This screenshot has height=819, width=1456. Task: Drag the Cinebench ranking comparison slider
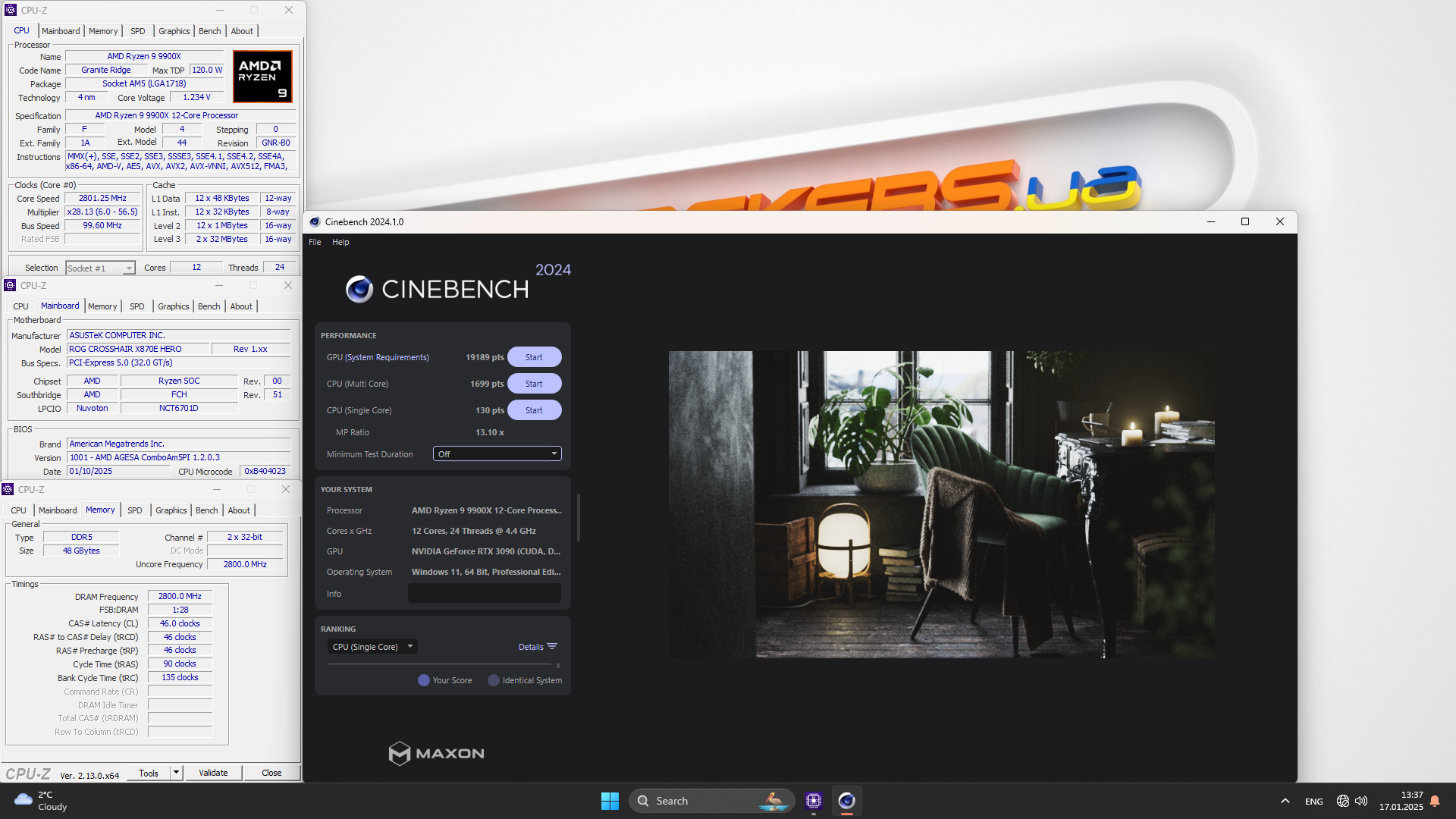tap(558, 665)
